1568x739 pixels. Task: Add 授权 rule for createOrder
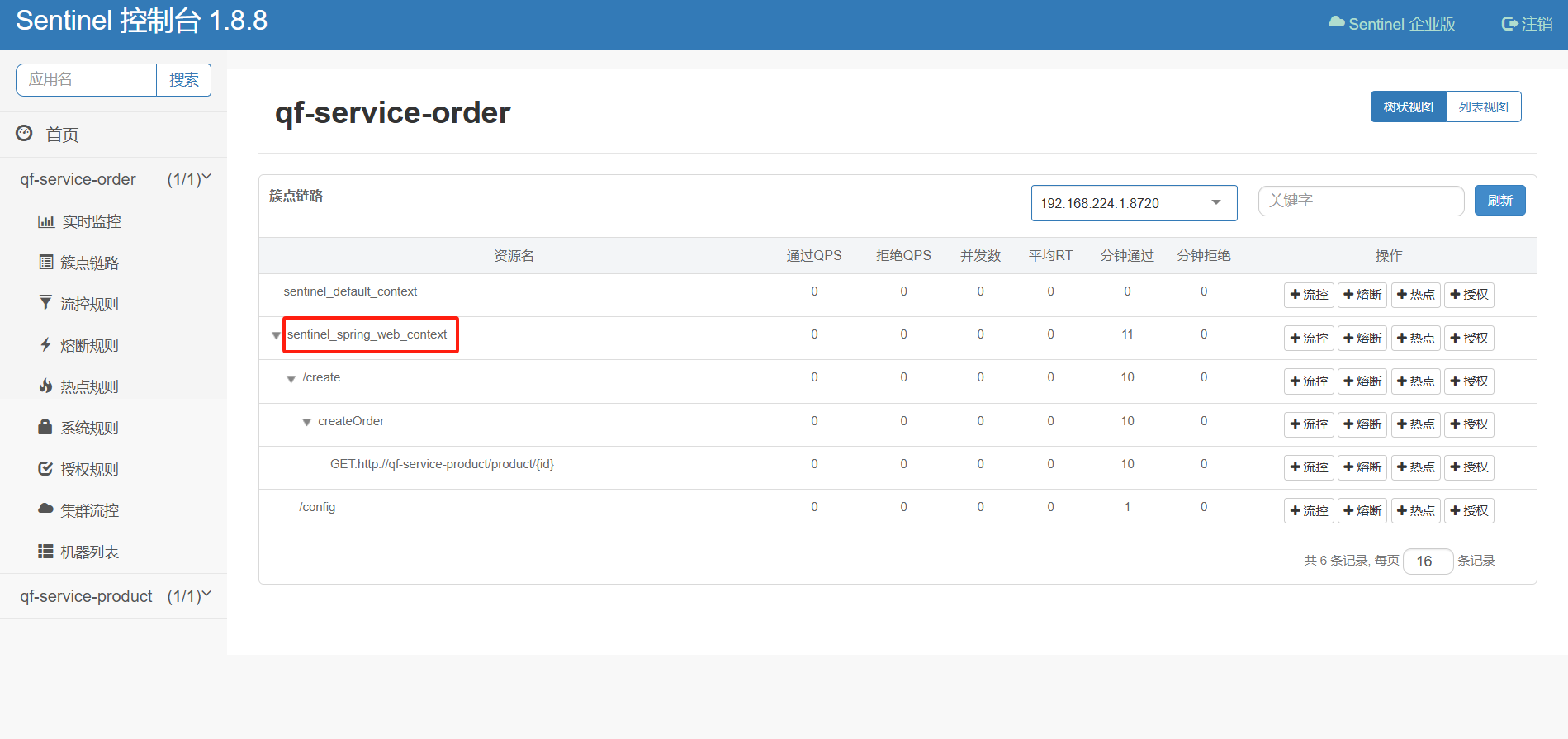pyautogui.click(x=1470, y=424)
